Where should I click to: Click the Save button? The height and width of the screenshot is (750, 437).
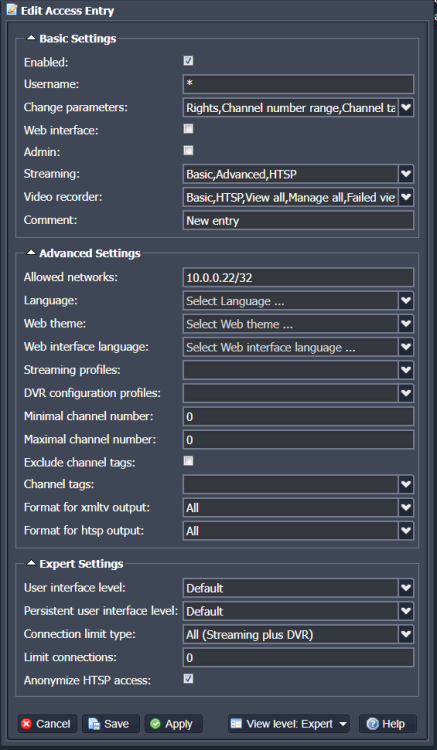[110, 724]
